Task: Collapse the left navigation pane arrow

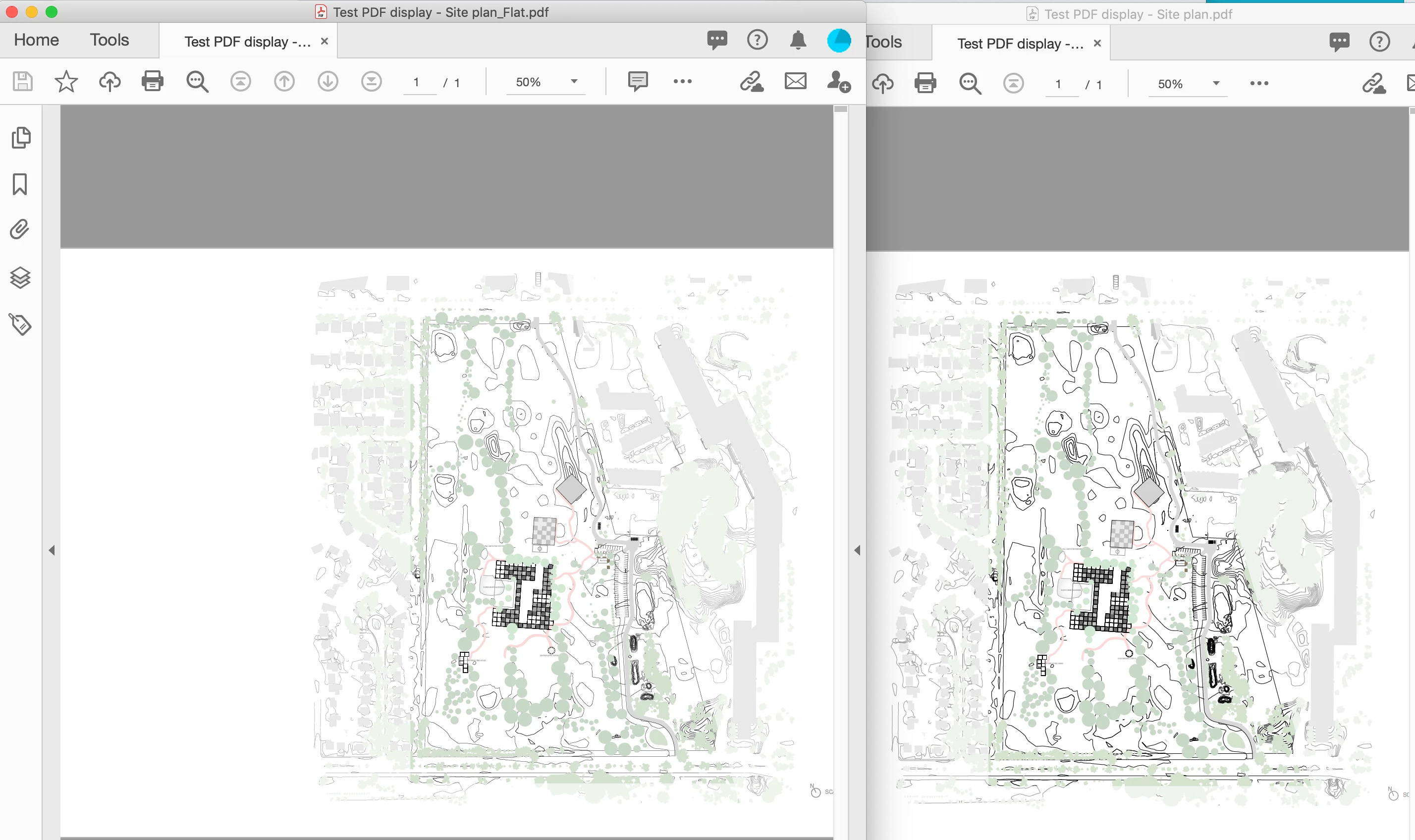Action: click(x=52, y=550)
